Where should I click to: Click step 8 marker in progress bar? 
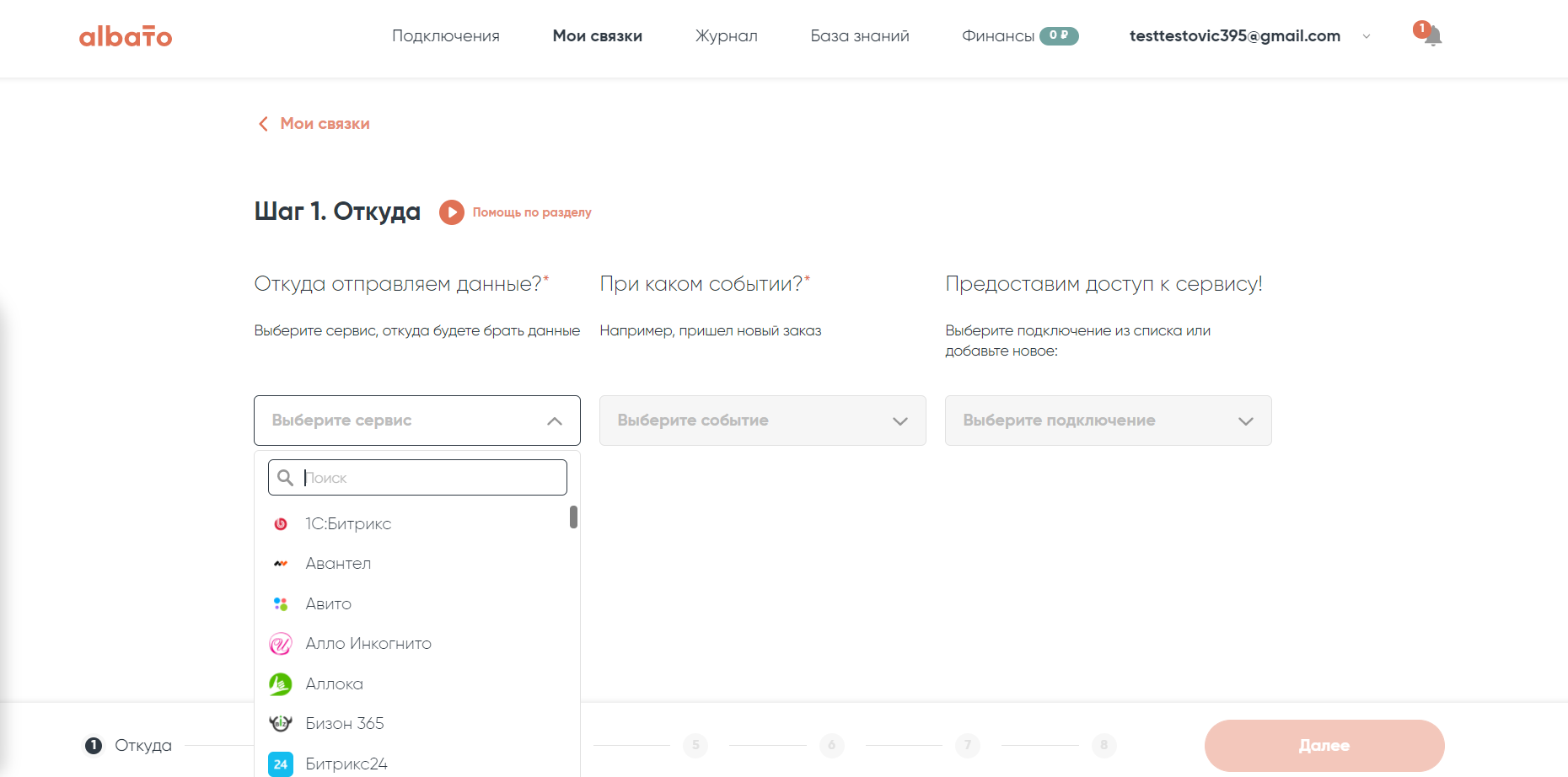tap(1104, 746)
